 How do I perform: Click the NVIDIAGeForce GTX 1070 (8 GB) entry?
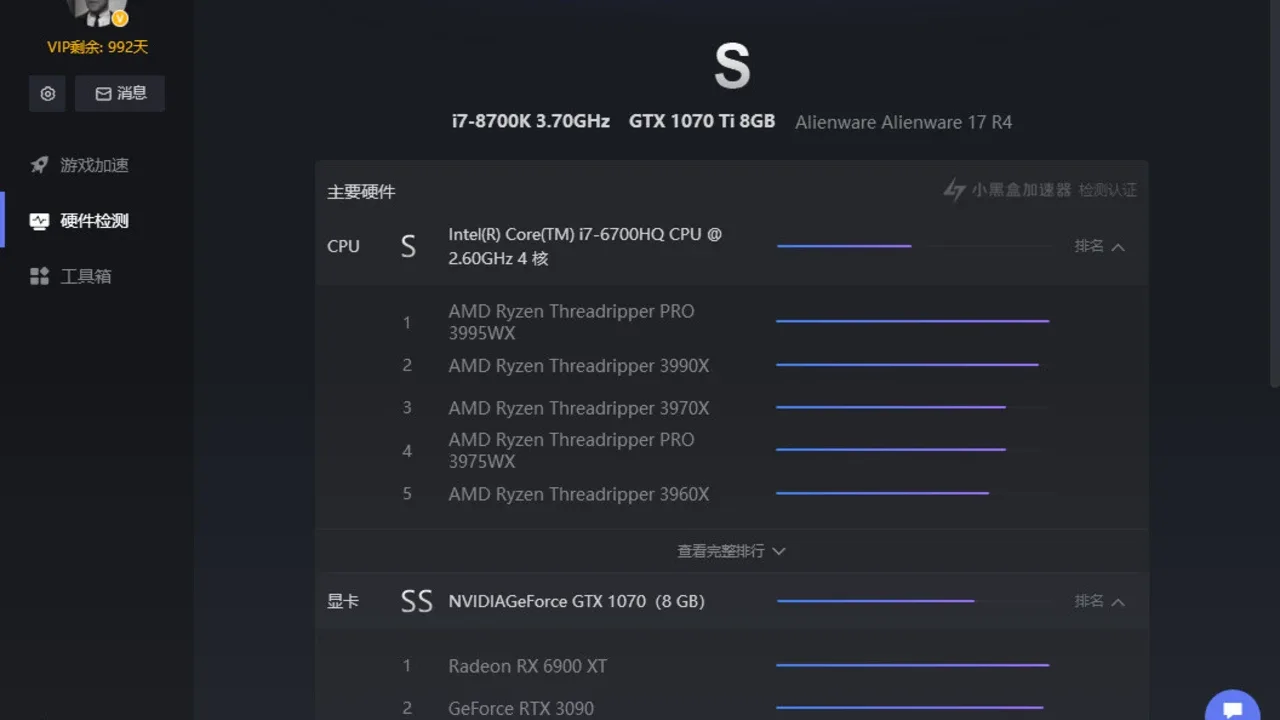coord(576,601)
